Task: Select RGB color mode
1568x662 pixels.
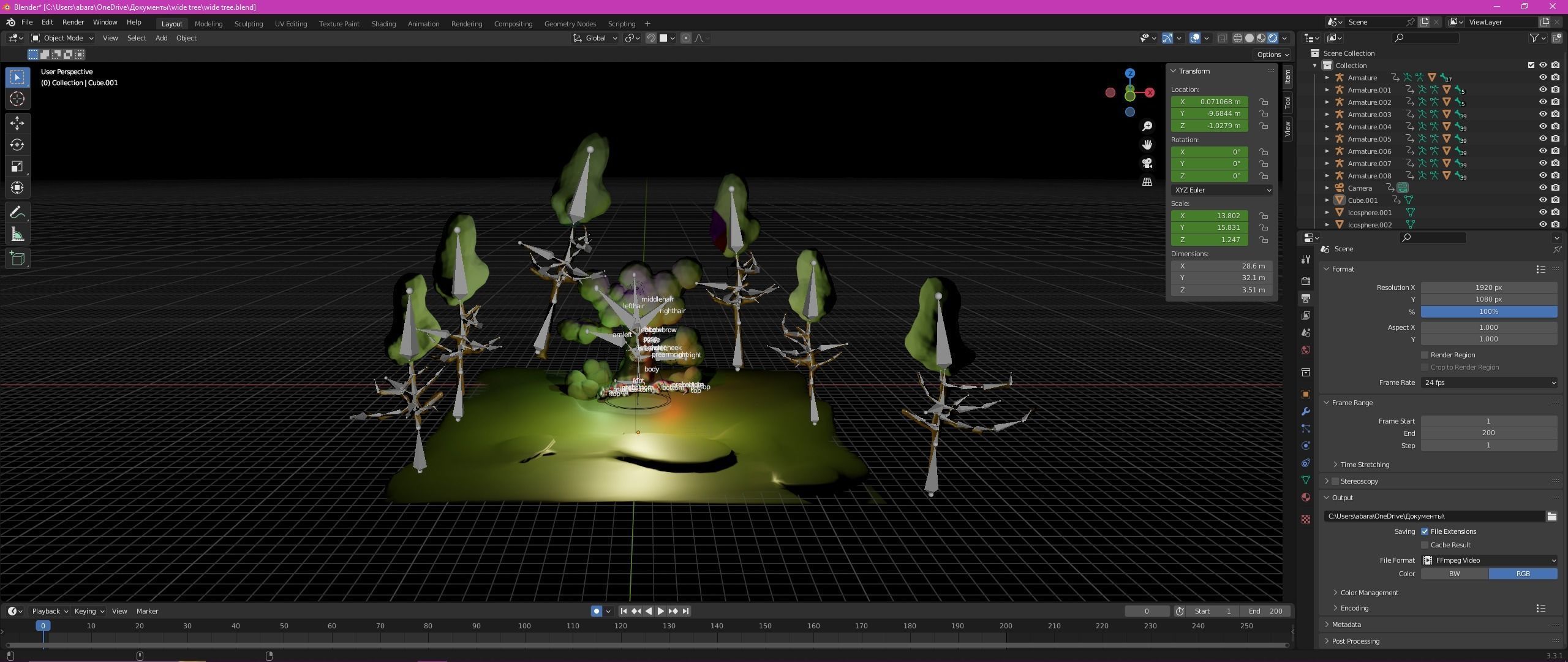Action: 1523,574
